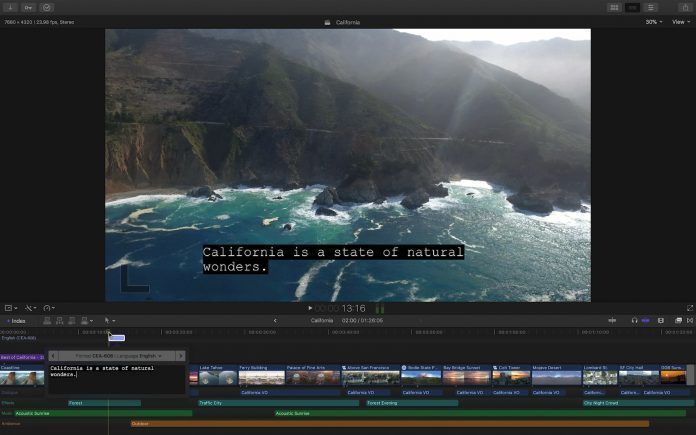Click the viewer play button
This screenshot has width=696, height=435.
tap(310, 308)
